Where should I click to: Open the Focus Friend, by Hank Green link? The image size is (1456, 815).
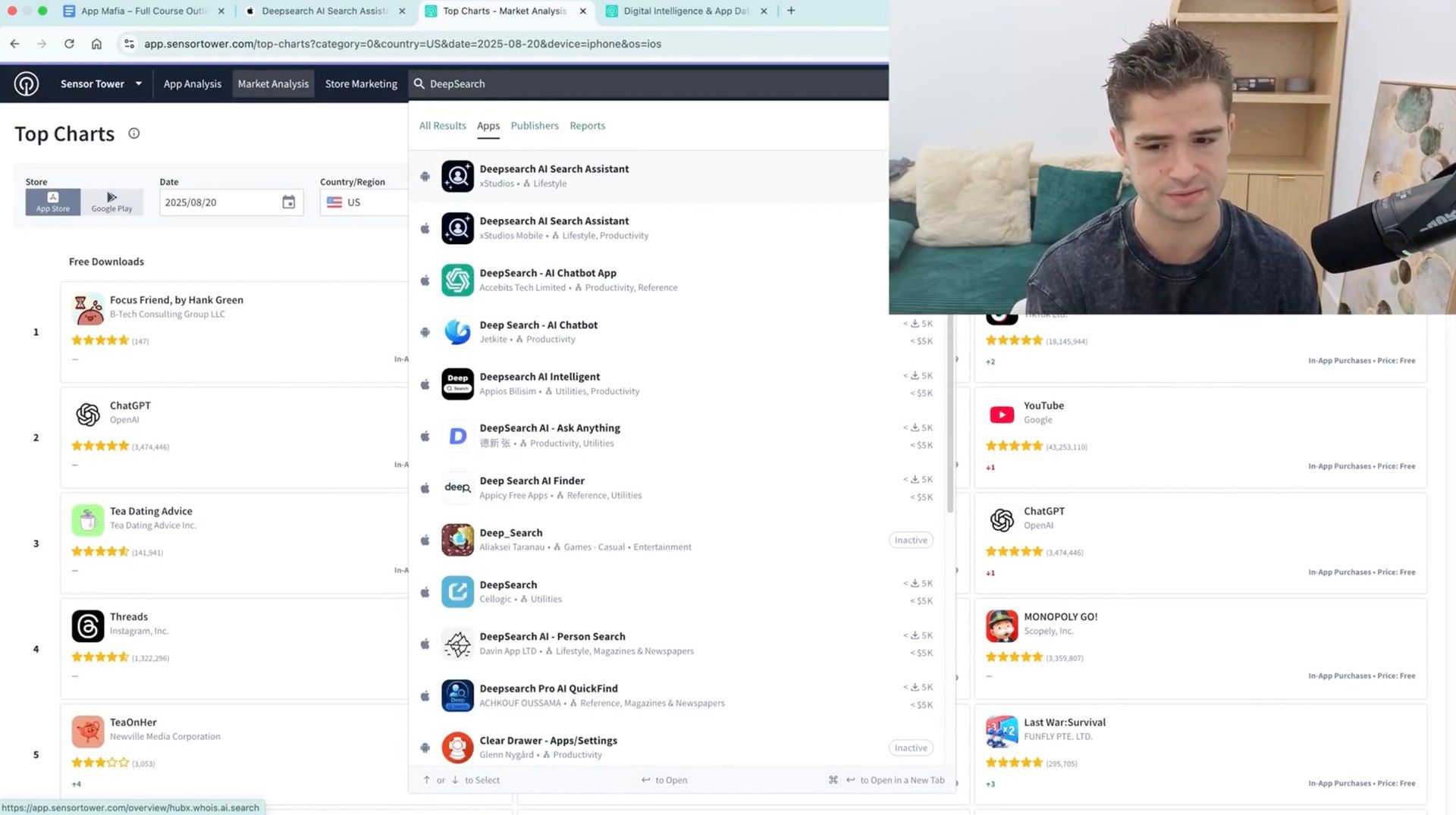(177, 300)
